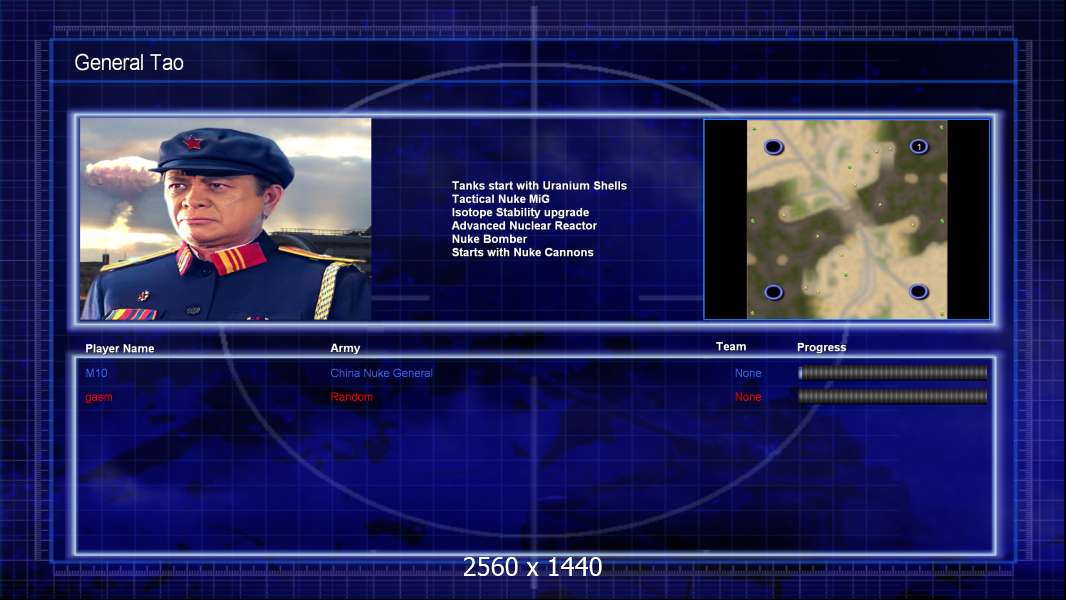Click the General Tao portrait image
This screenshot has height=600, width=1066.
tap(226, 219)
